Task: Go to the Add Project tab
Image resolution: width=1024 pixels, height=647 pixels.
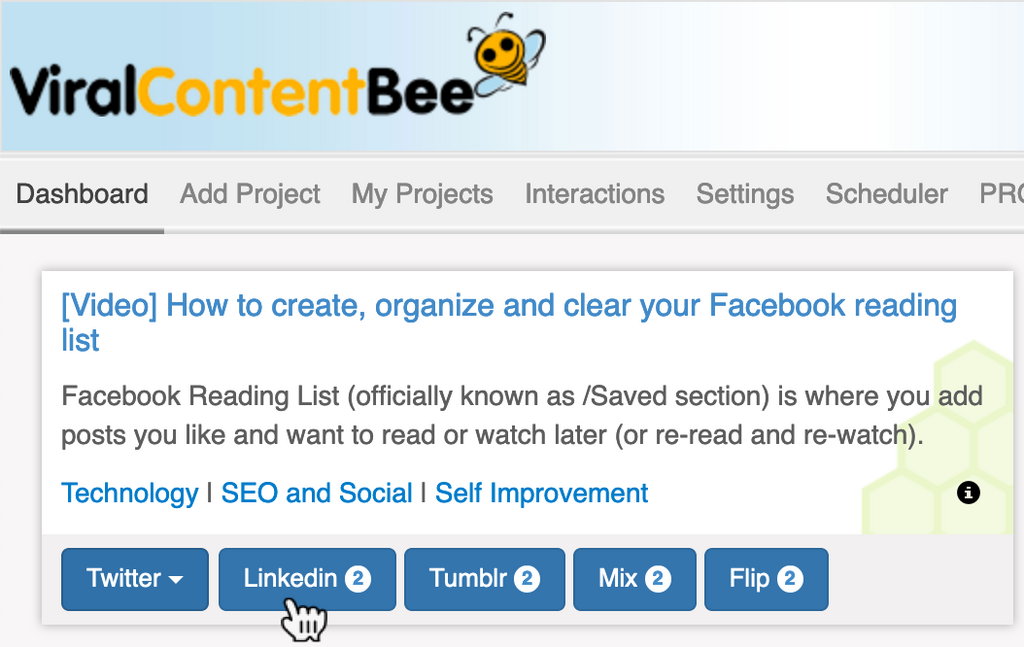Action: [250, 194]
